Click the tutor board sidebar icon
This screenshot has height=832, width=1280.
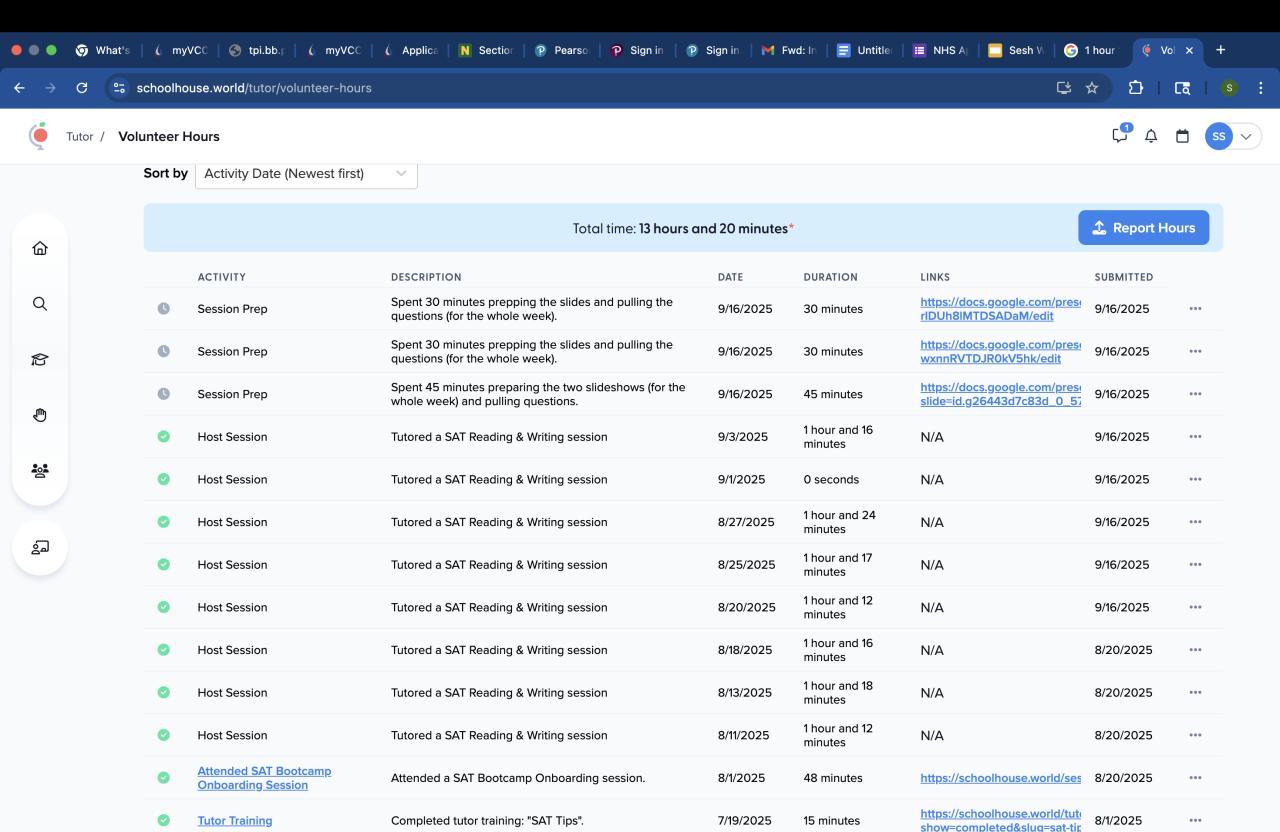40,547
